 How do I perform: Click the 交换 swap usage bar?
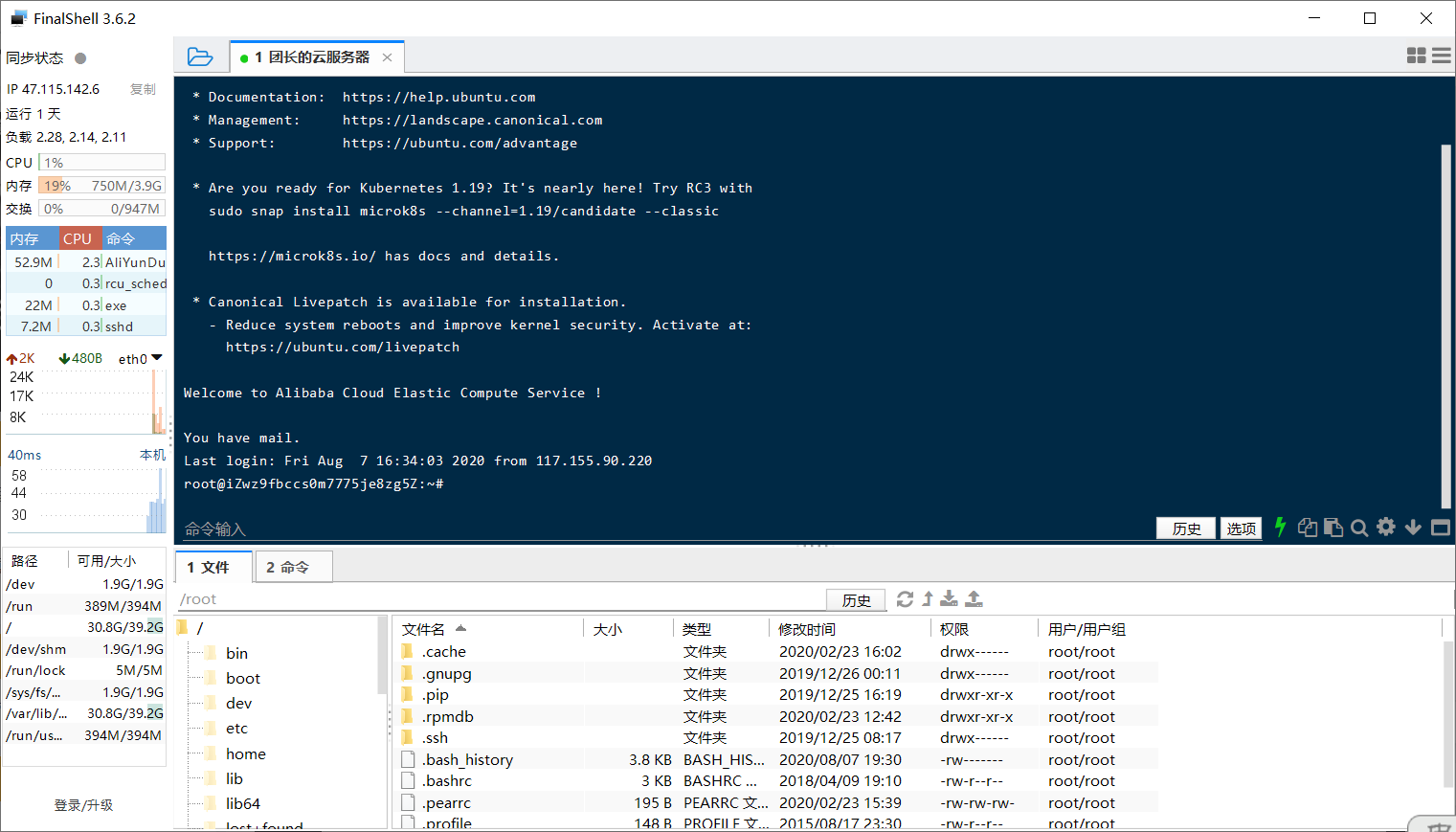[x=101, y=209]
